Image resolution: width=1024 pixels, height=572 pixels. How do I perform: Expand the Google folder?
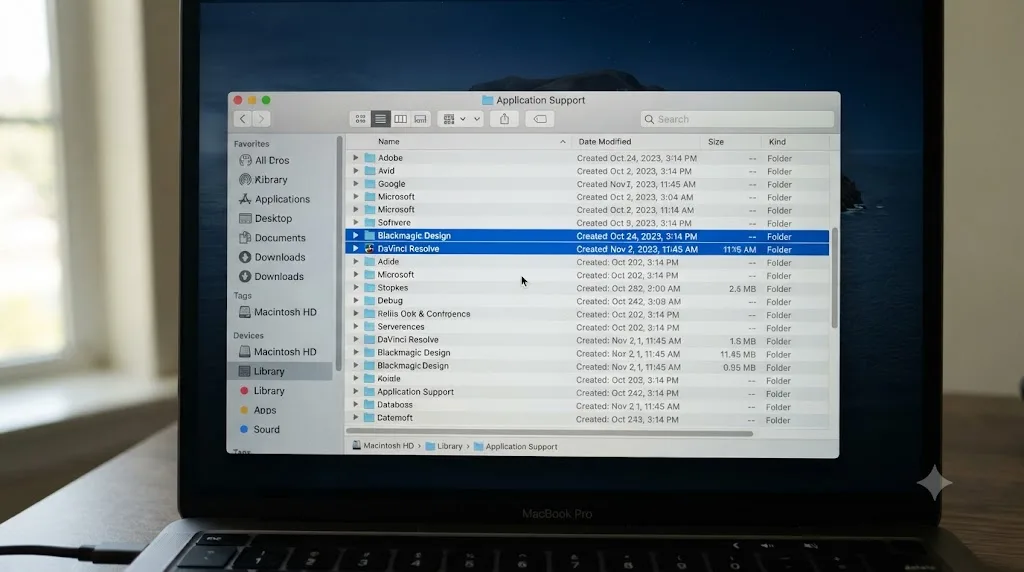(x=356, y=184)
